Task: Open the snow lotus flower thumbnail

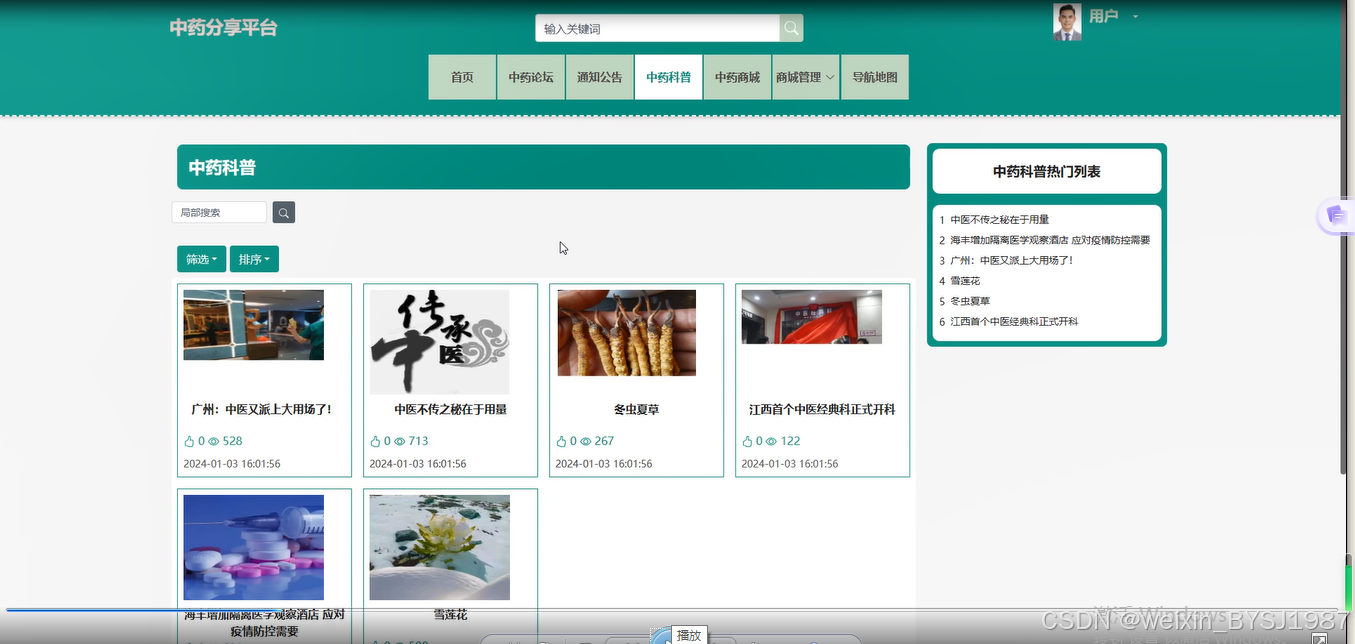Action: (440, 547)
